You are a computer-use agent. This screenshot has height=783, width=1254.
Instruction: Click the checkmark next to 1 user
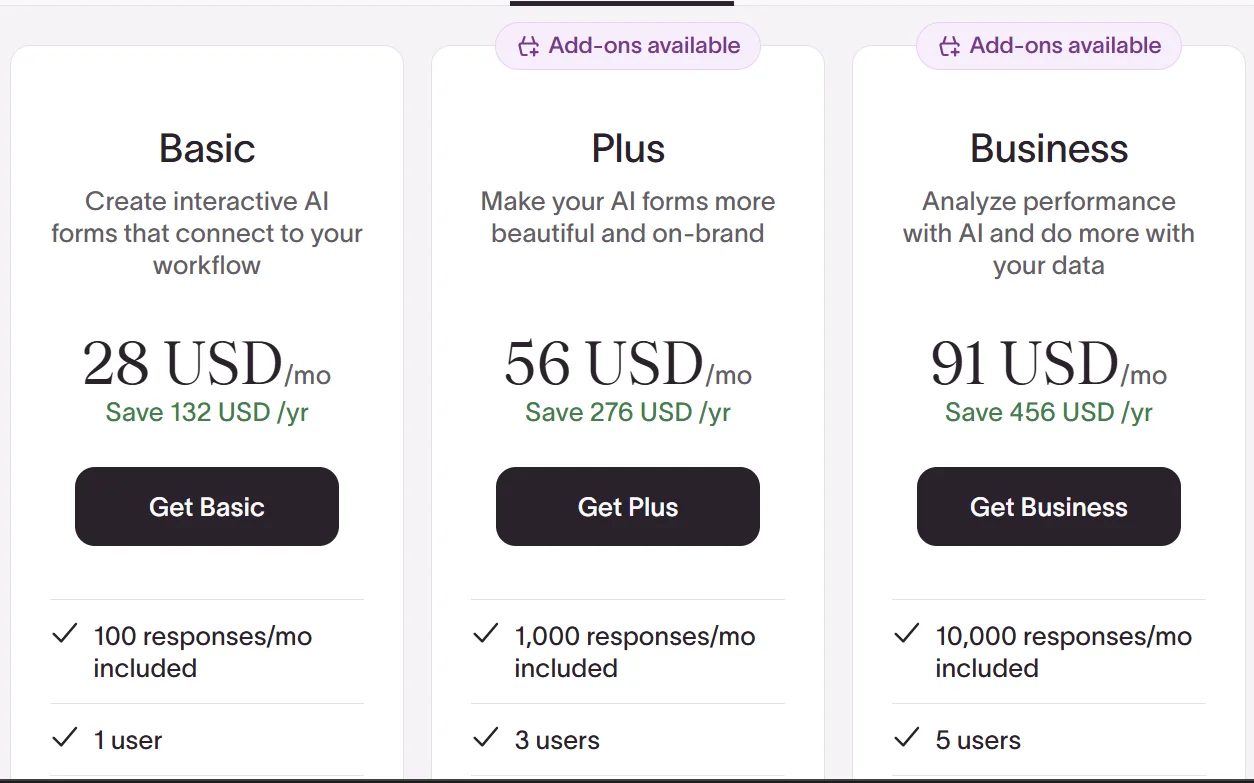[x=65, y=738]
